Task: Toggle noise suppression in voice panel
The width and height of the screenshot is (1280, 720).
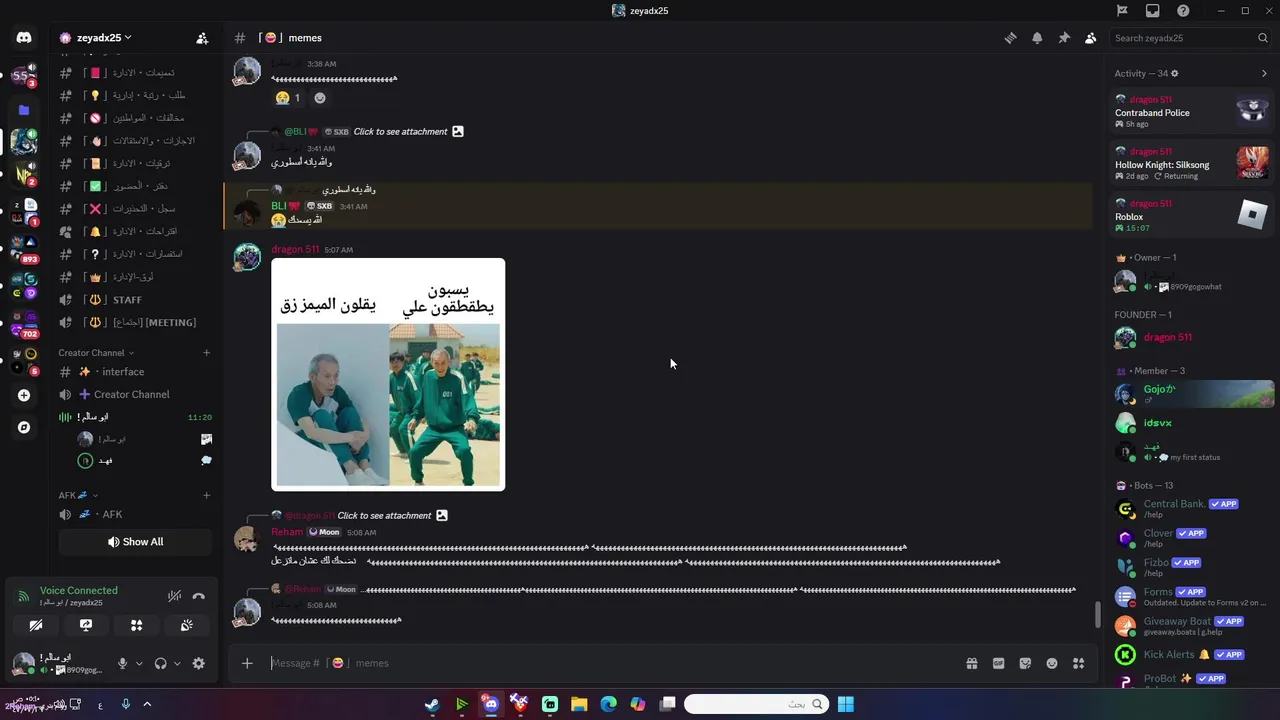Action: pyautogui.click(x=174, y=596)
